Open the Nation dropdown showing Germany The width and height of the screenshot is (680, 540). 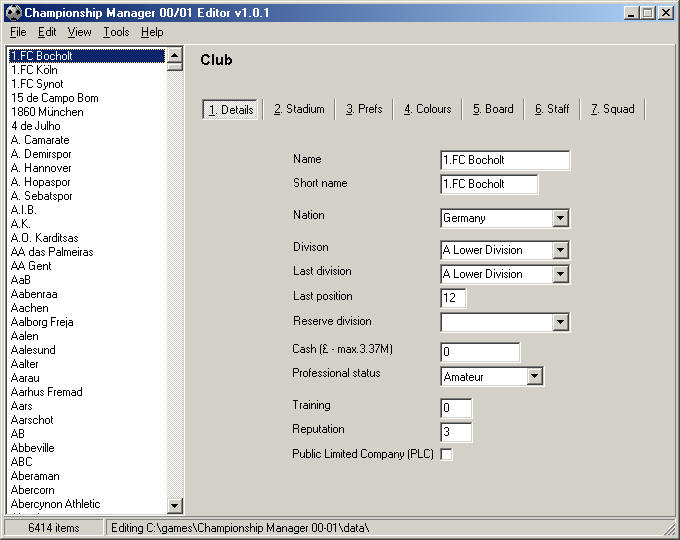pyautogui.click(x=560, y=218)
